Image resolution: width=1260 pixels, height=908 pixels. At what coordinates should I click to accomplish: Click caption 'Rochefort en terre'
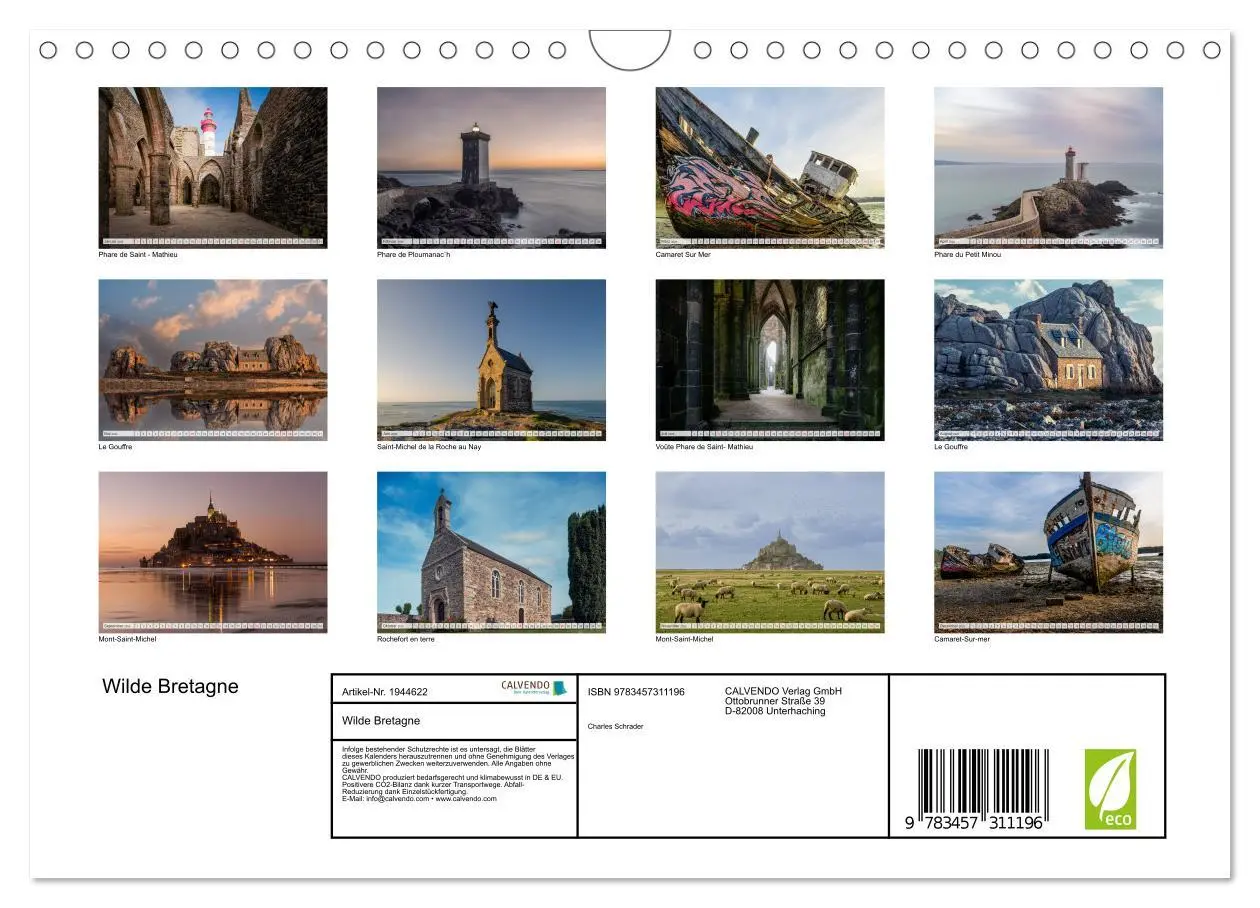coord(406,639)
